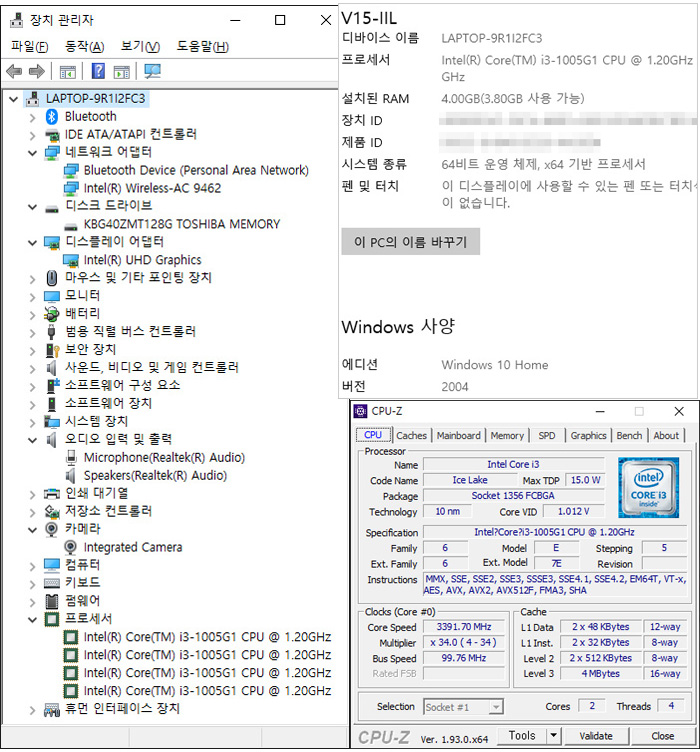Screen dimensions: 700x752
Task: Select the 휴먼 인터페이스 장치 icon
Action: pos(52,709)
